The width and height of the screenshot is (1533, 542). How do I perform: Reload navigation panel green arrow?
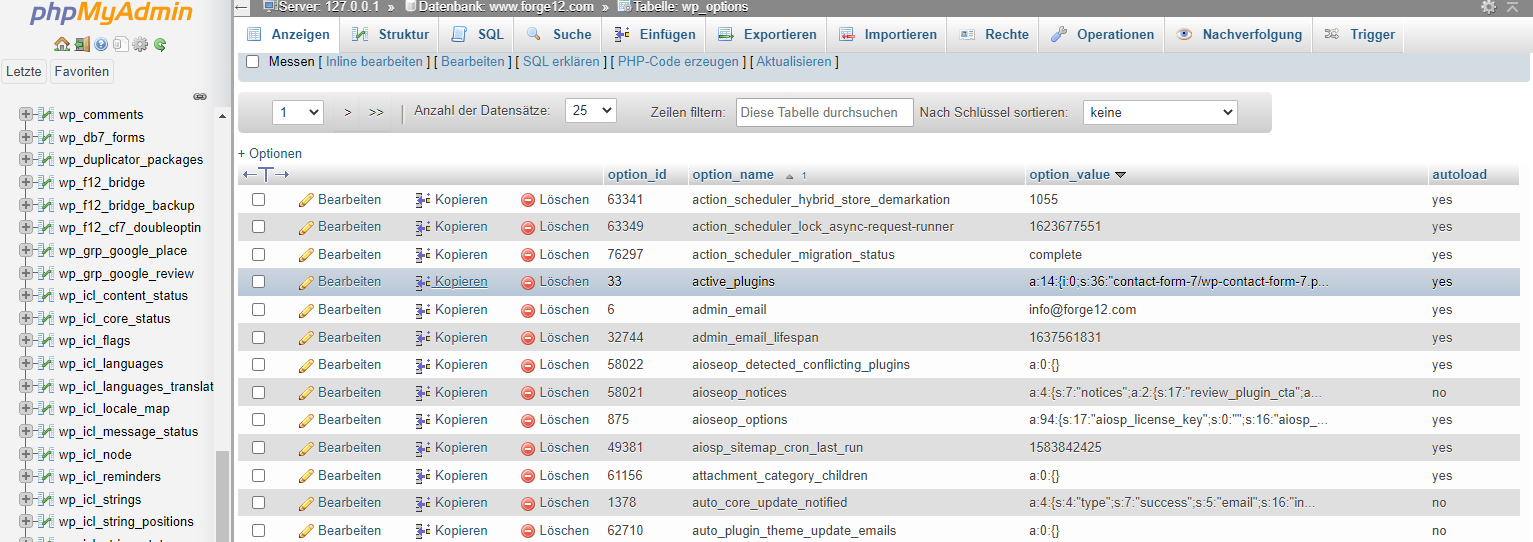[x=159, y=44]
